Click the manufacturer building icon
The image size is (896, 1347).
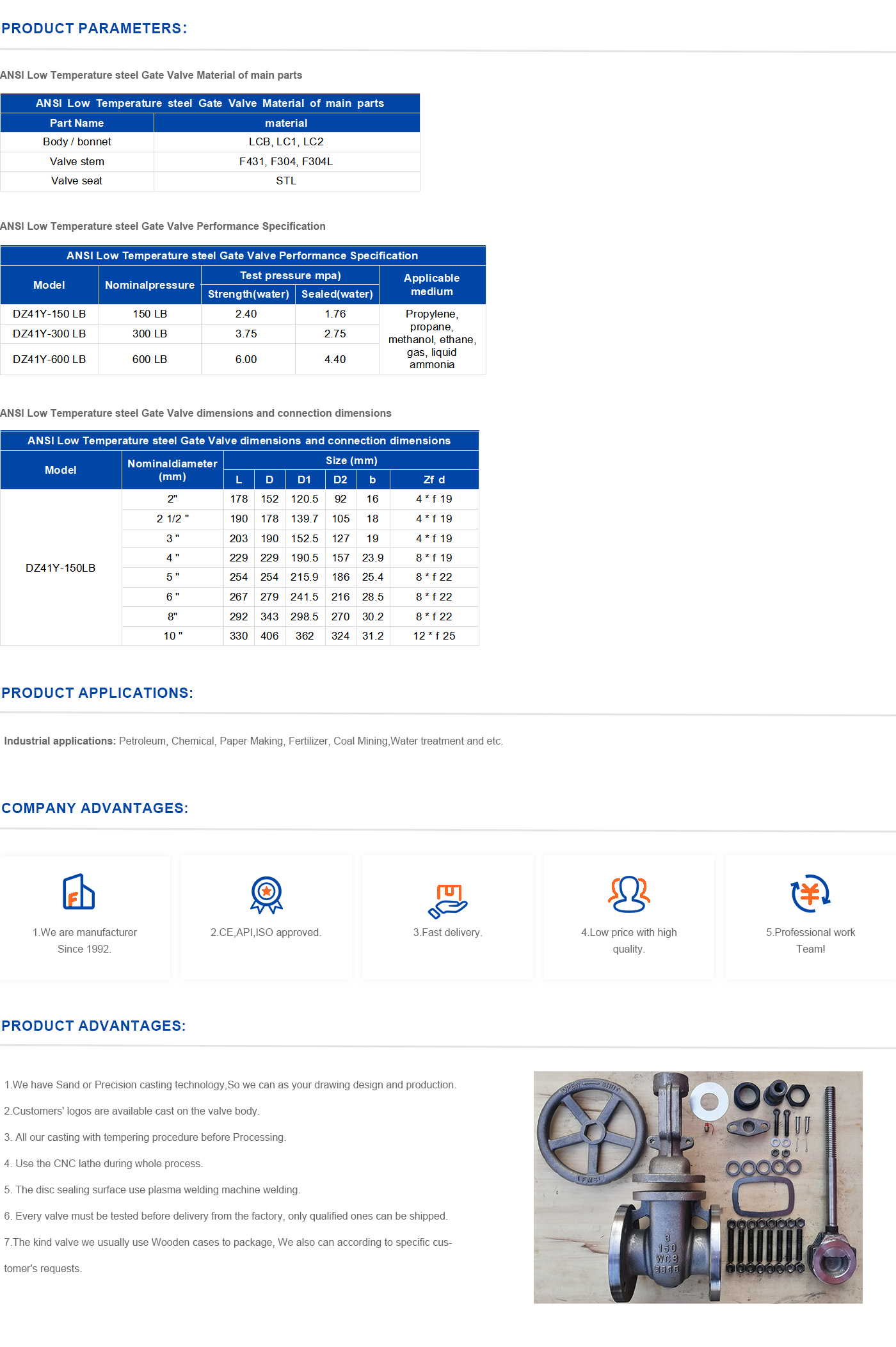pos(78,892)
